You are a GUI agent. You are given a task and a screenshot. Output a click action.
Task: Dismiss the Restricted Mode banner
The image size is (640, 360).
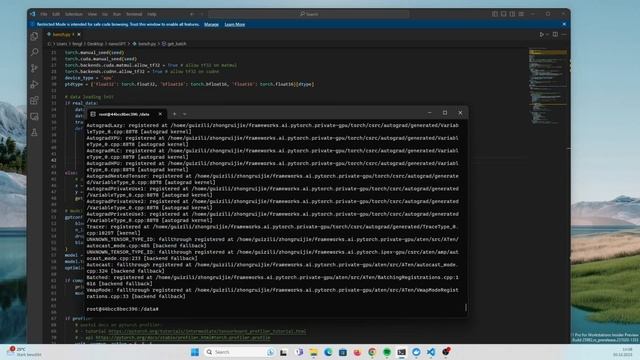click(x=564, y=24)
